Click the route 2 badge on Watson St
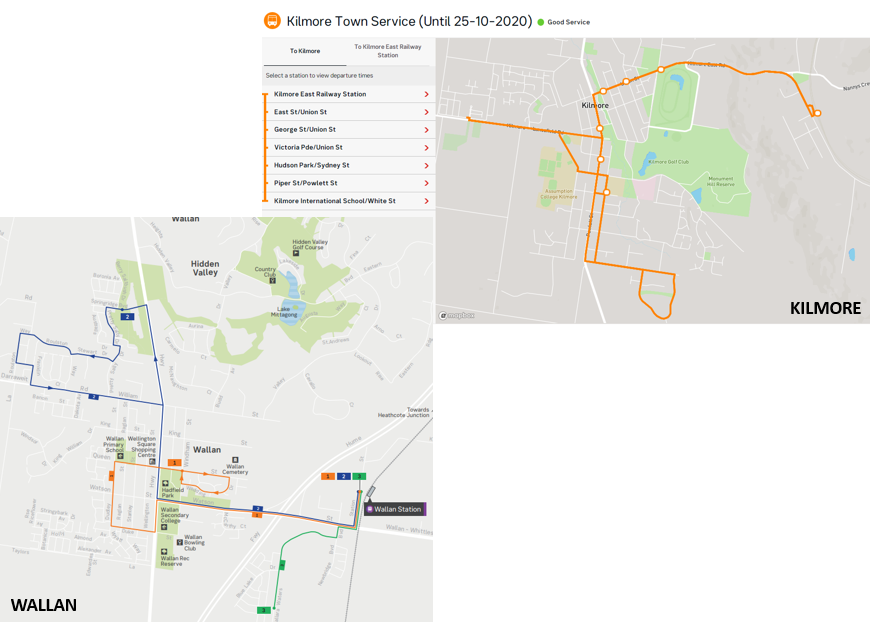The width and height of the screenshot is (874, 628). pyautogui.click(x=257, y=509)
